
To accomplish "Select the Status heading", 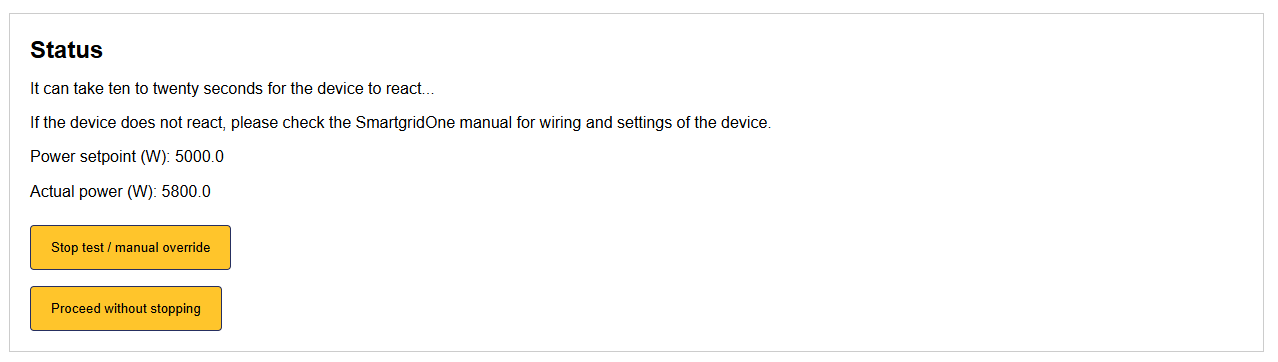I will coord(67,49).
